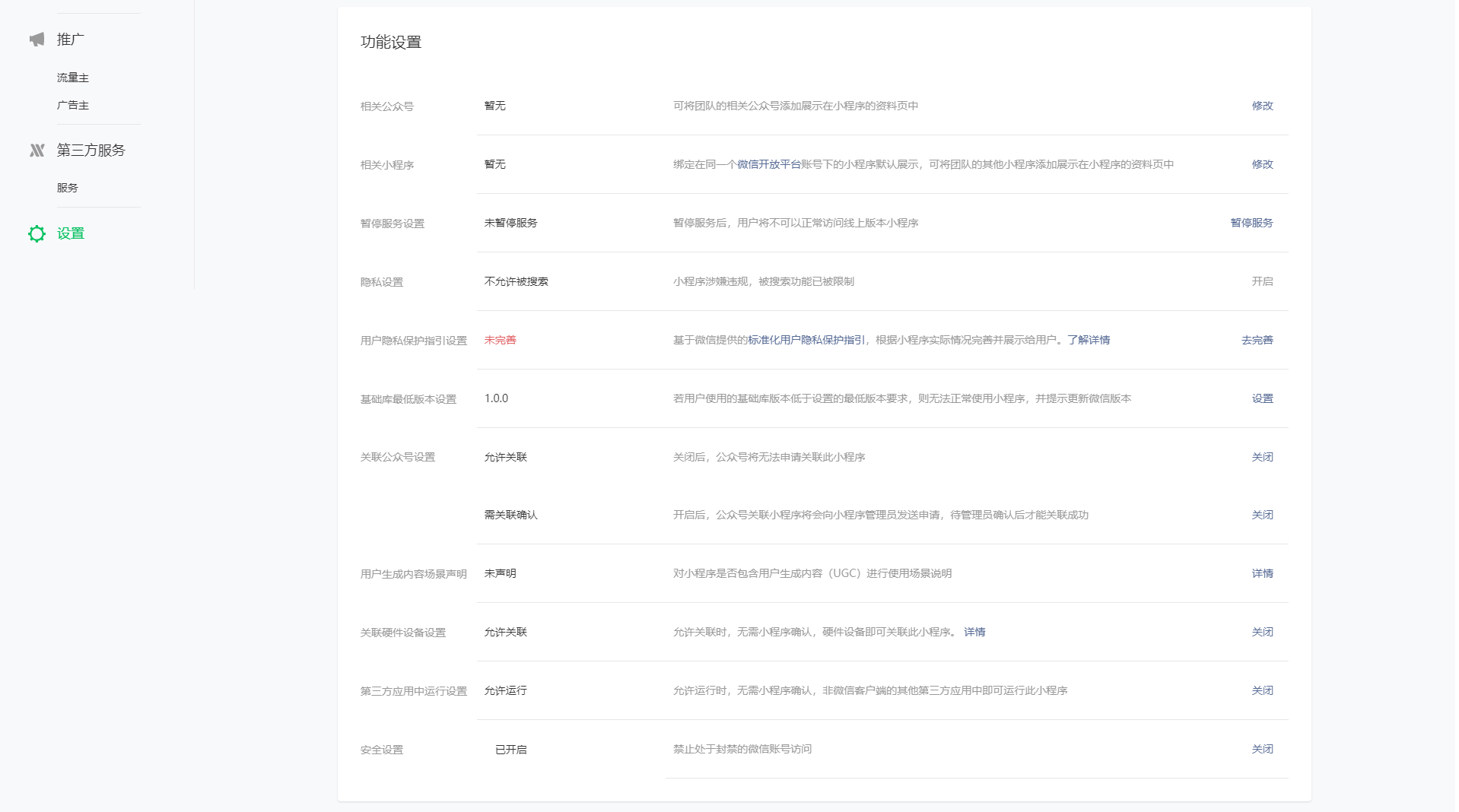Click 设置 for 基础库最低版本

1262,399
